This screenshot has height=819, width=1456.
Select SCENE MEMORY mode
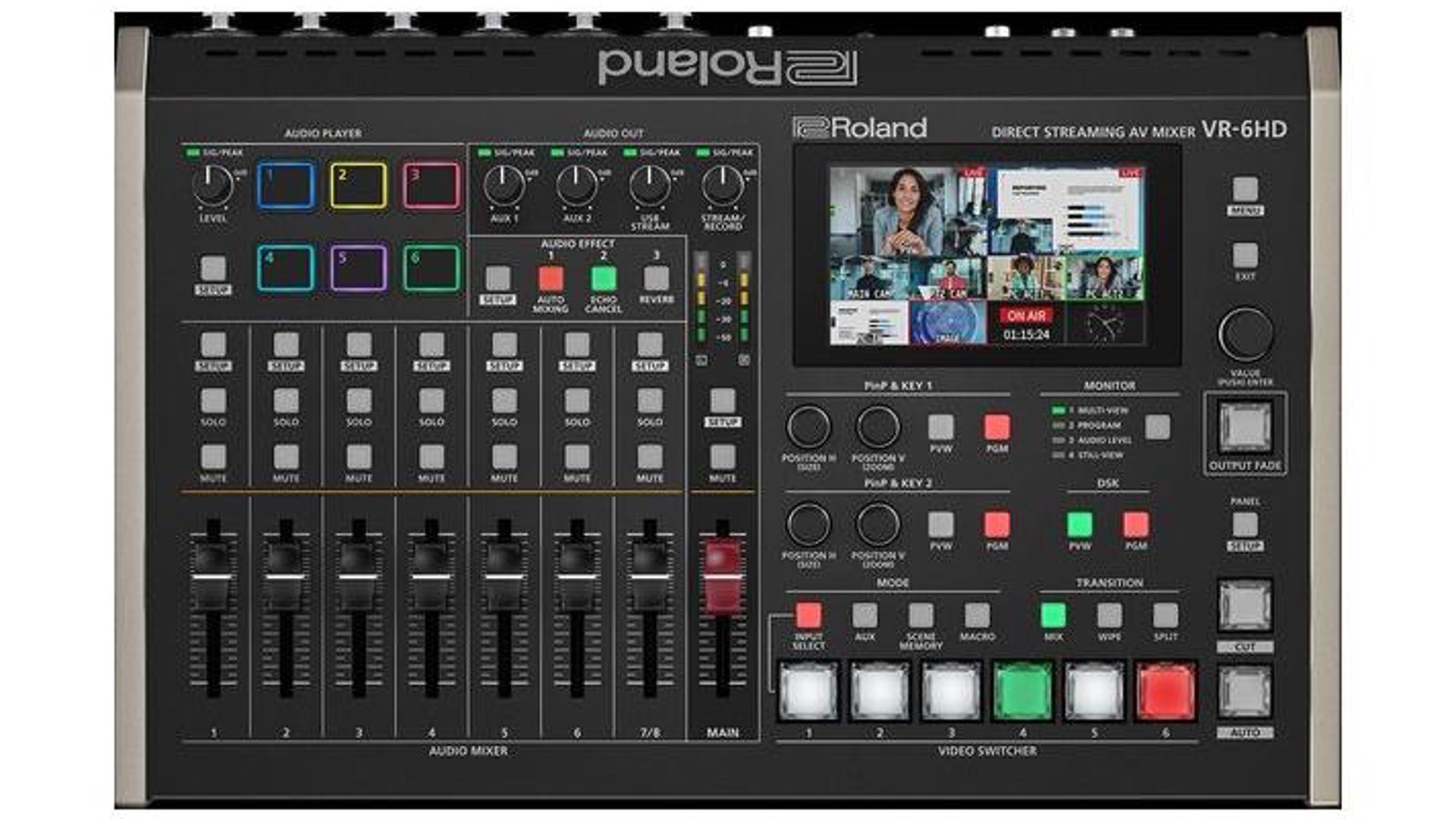(x=921, y=615)
